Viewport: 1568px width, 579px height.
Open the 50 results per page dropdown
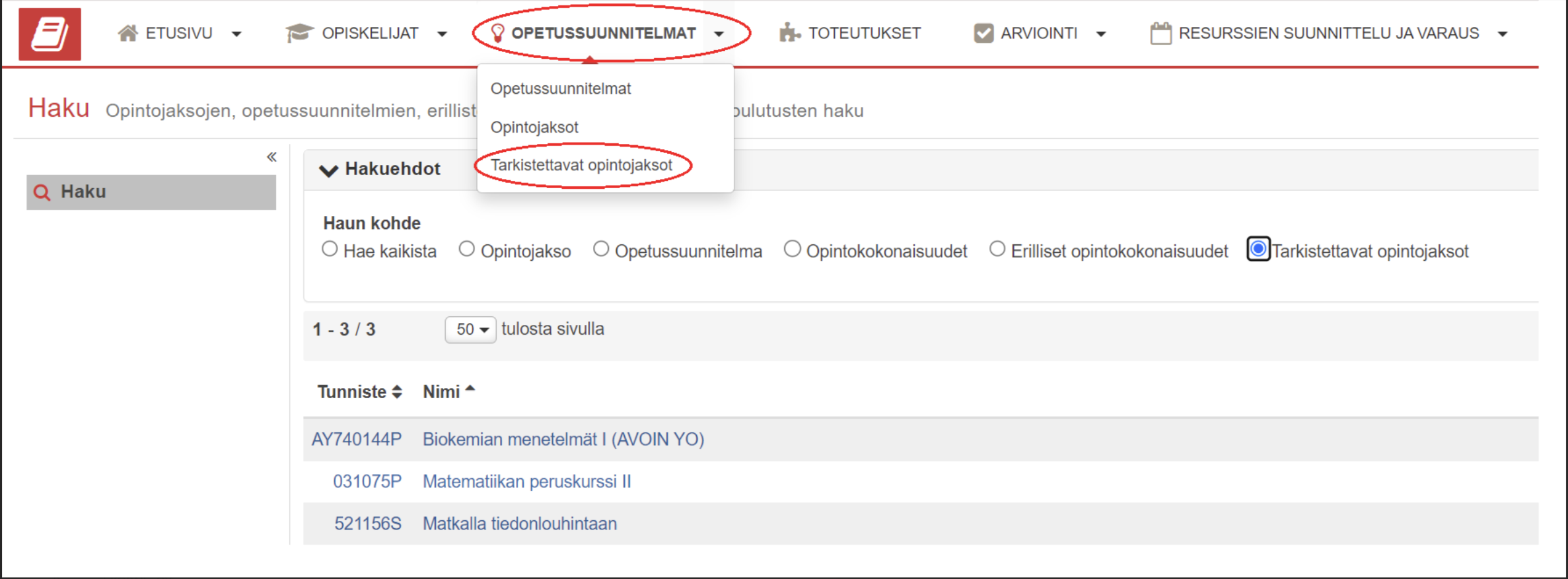(470, 329)
